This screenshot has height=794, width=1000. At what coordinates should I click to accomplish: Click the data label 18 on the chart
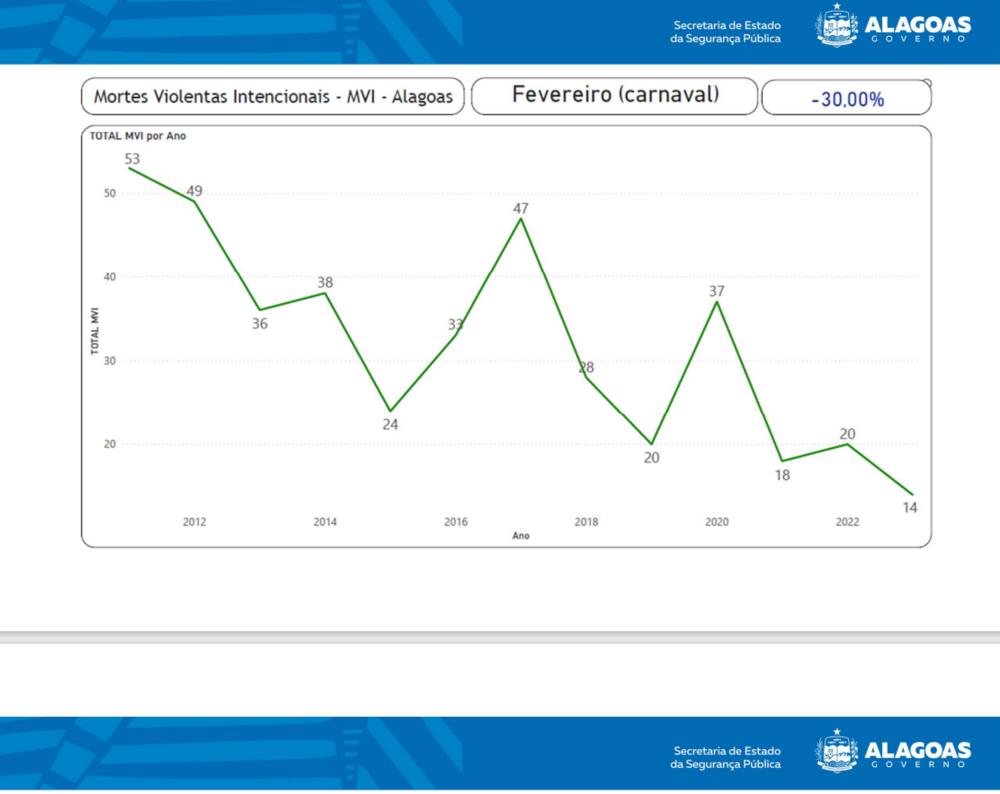782,475
